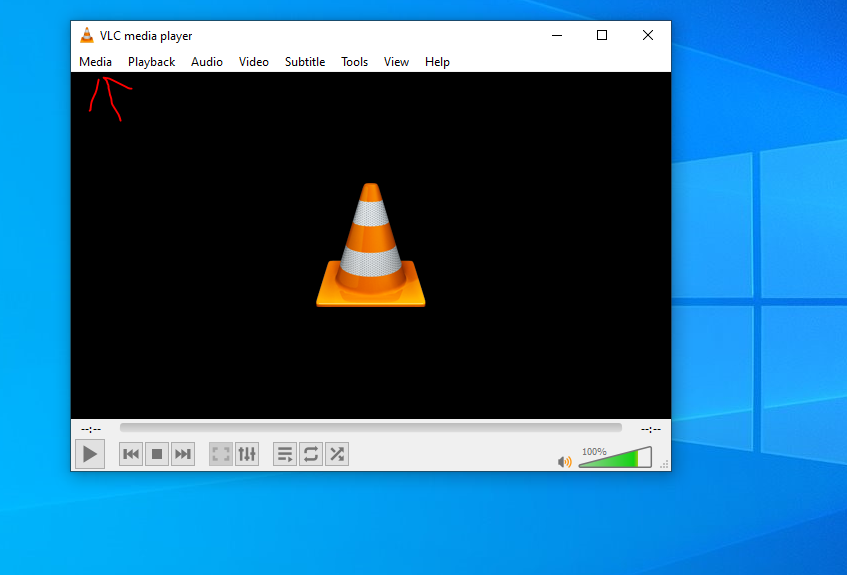The height and width of the screenshot is (575, 847).
Task: Close the VLC media player window
Action: [648, 36]
